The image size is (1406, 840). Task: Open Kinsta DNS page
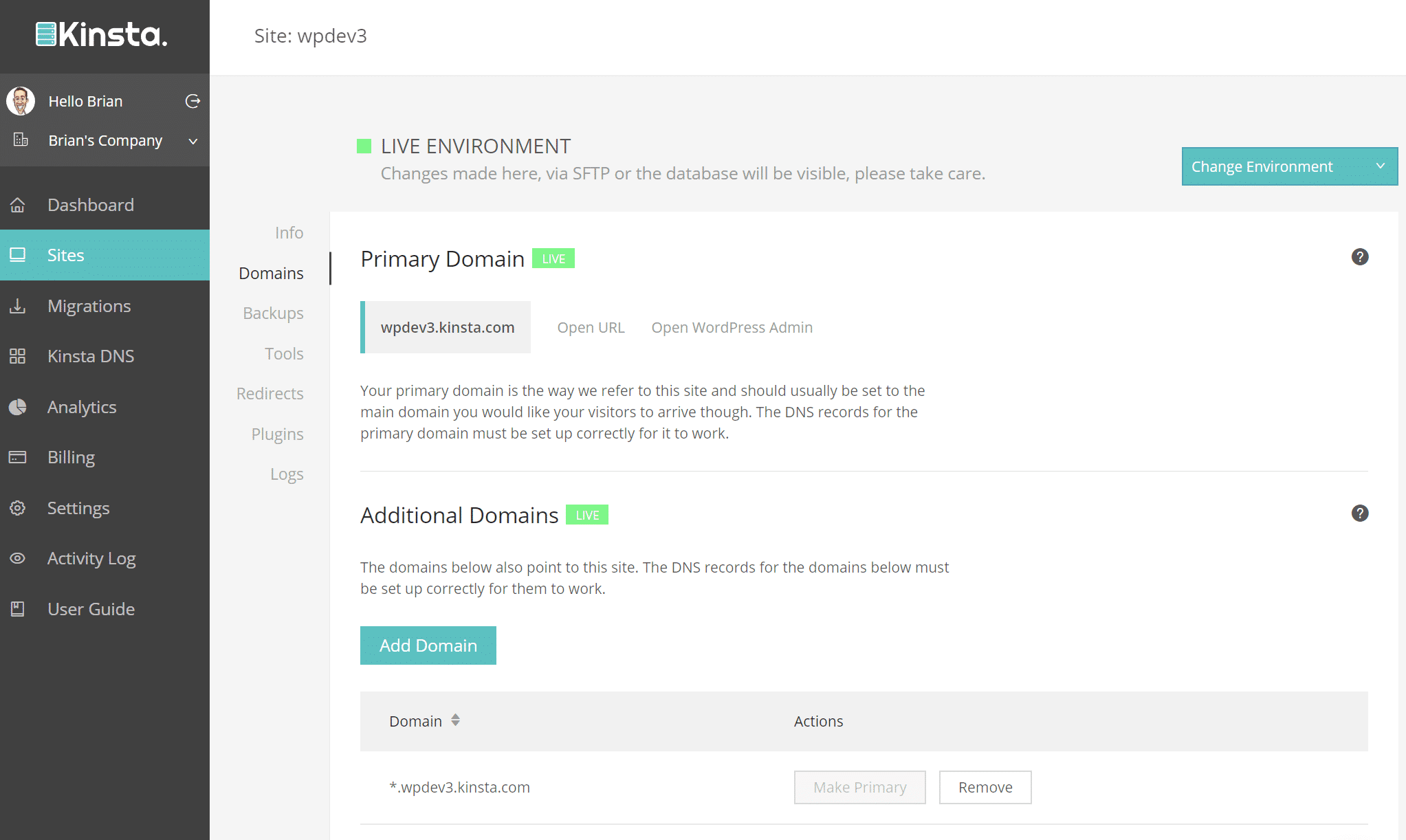click(x=105, y=356)
